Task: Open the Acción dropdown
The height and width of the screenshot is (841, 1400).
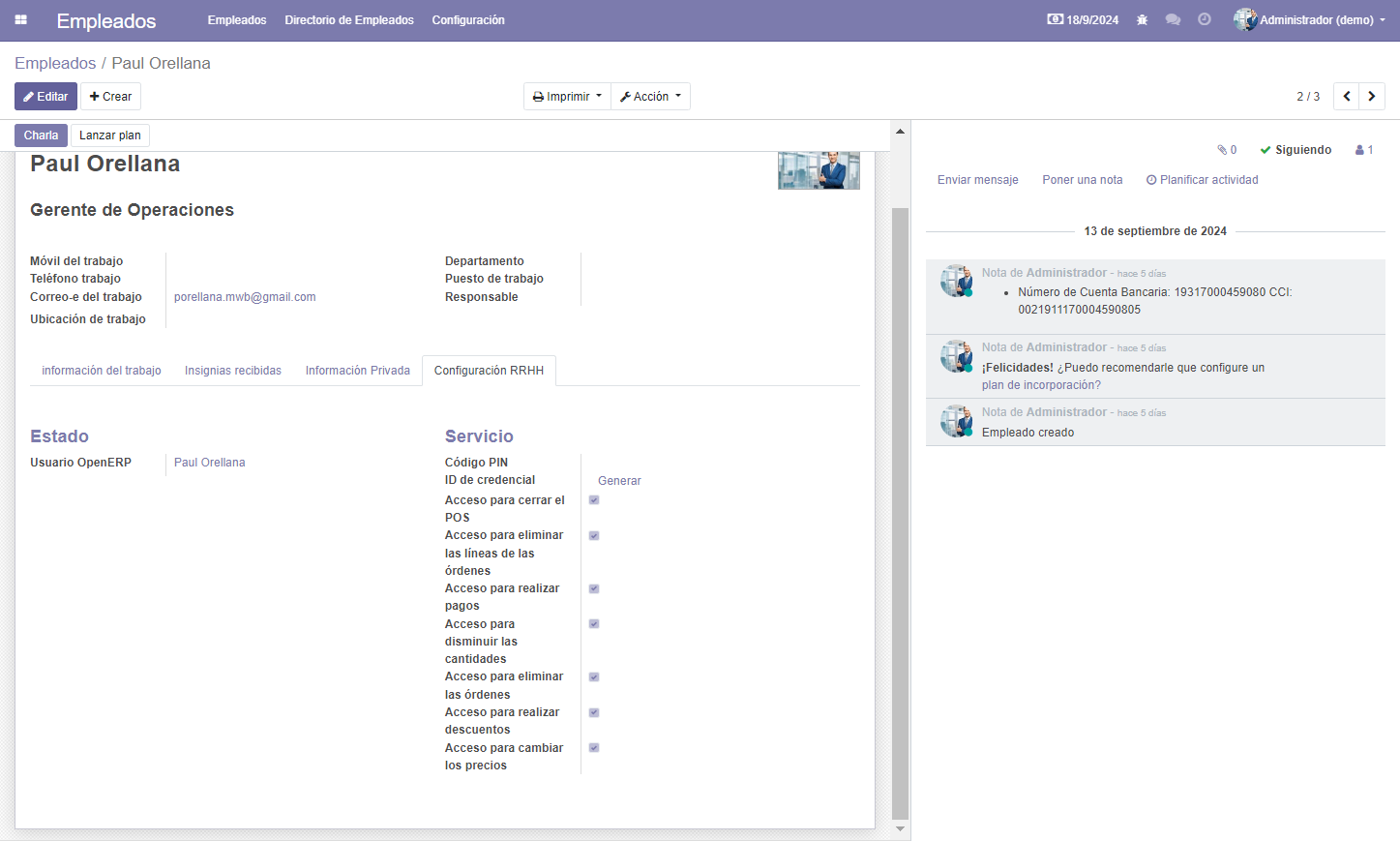Action: click(x=650, y=96)
